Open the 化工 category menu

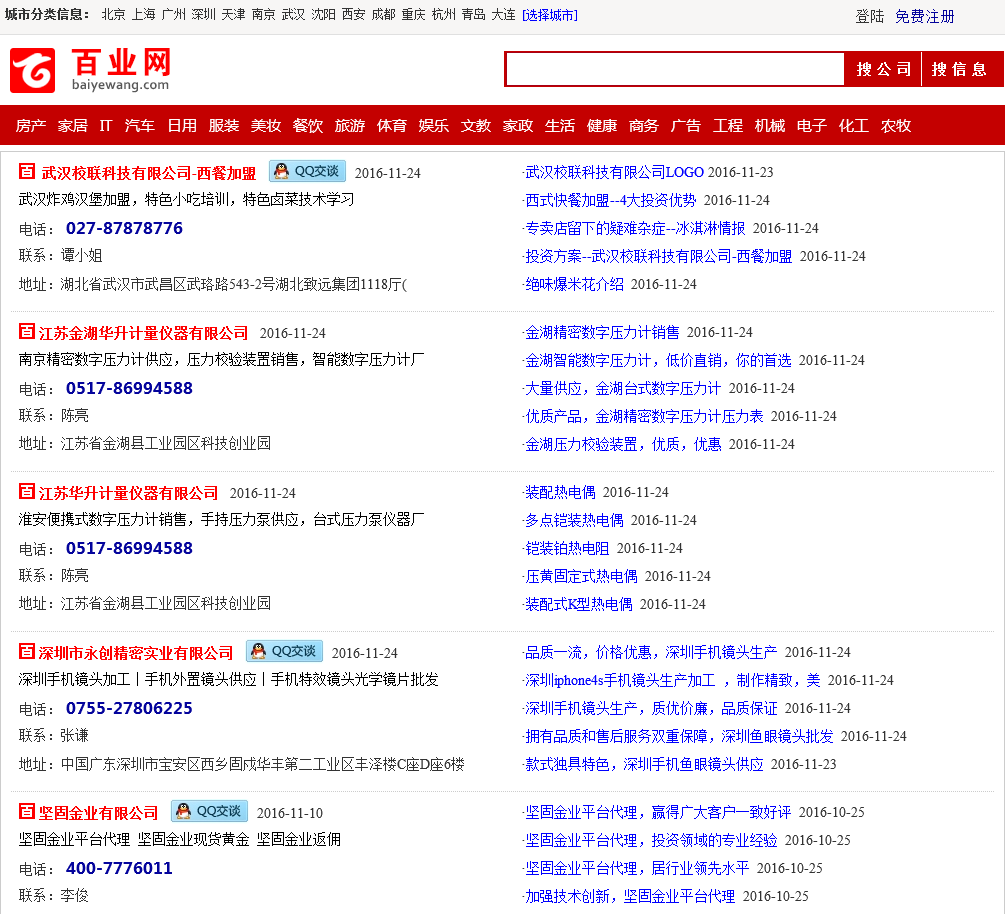tap(854, 126)
